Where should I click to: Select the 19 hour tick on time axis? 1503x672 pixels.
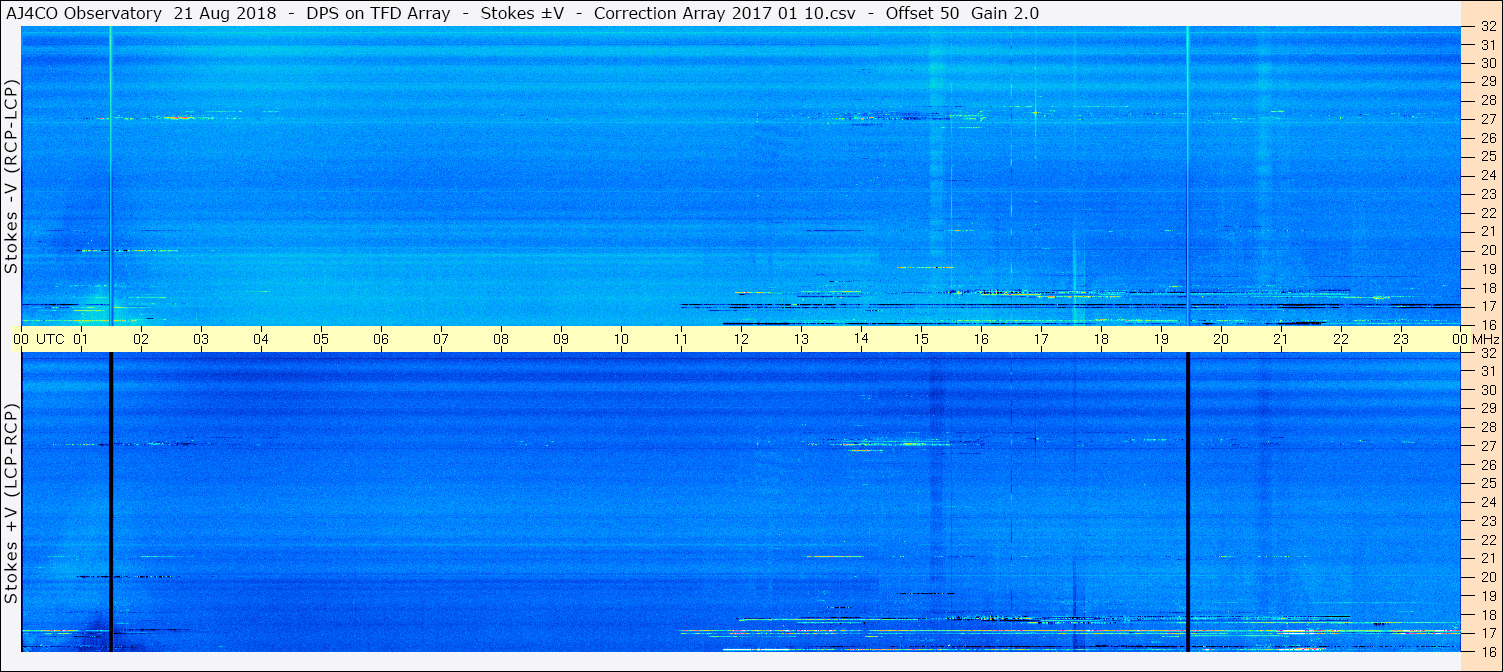click(x=1161, y=339)
